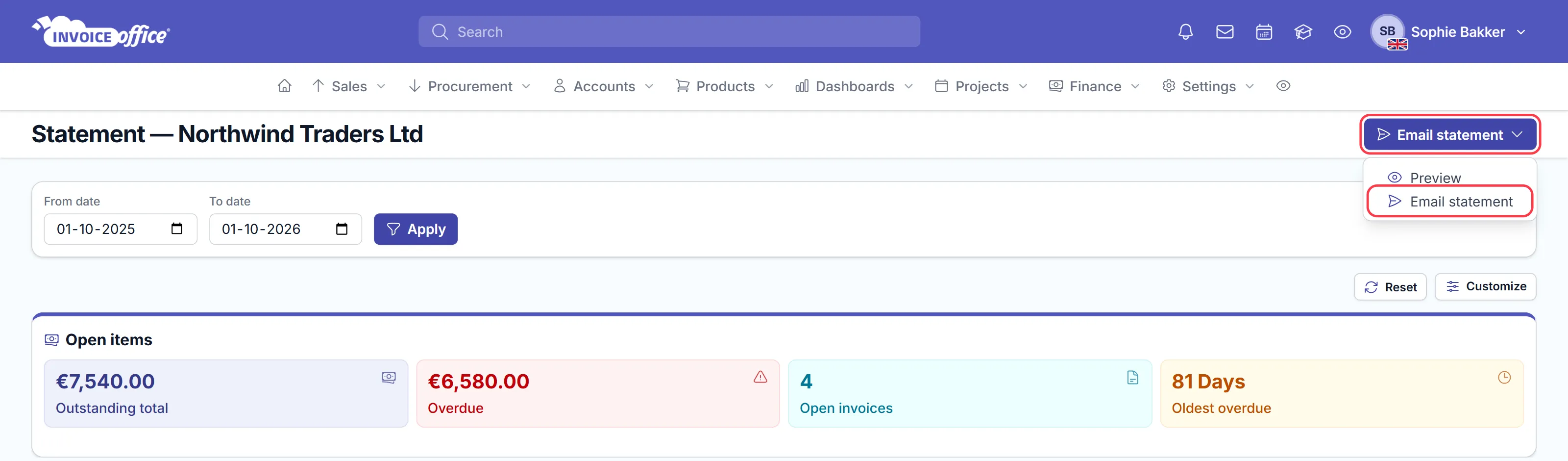Screen dimensions: 1568x461
Task: Click the search magnifier icon
Action: 440,32
